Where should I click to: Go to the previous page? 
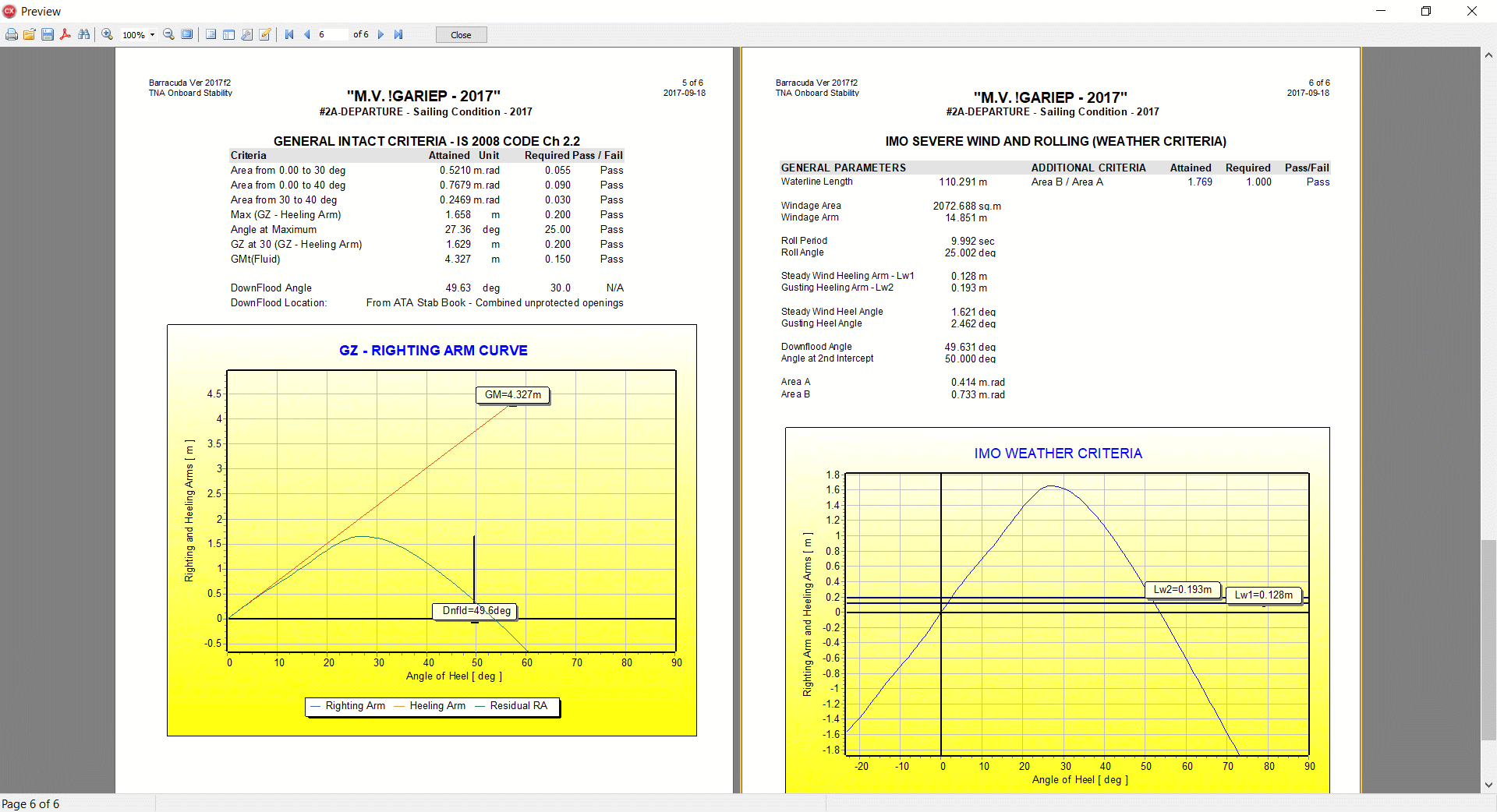(x=306, y=34)
